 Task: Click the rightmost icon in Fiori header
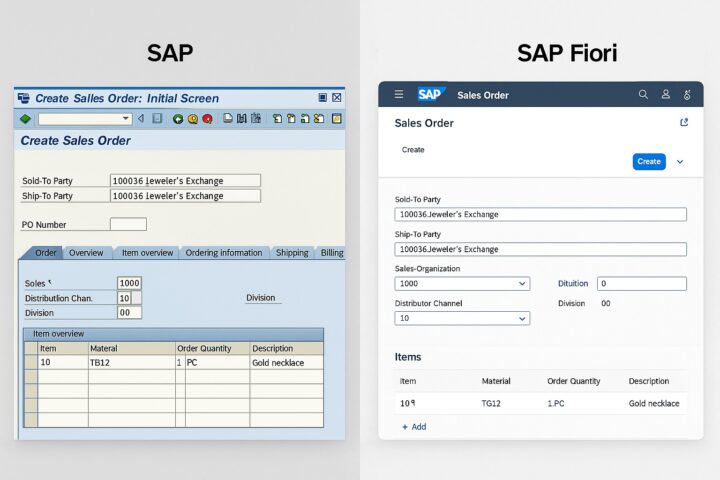click(687, 95)
